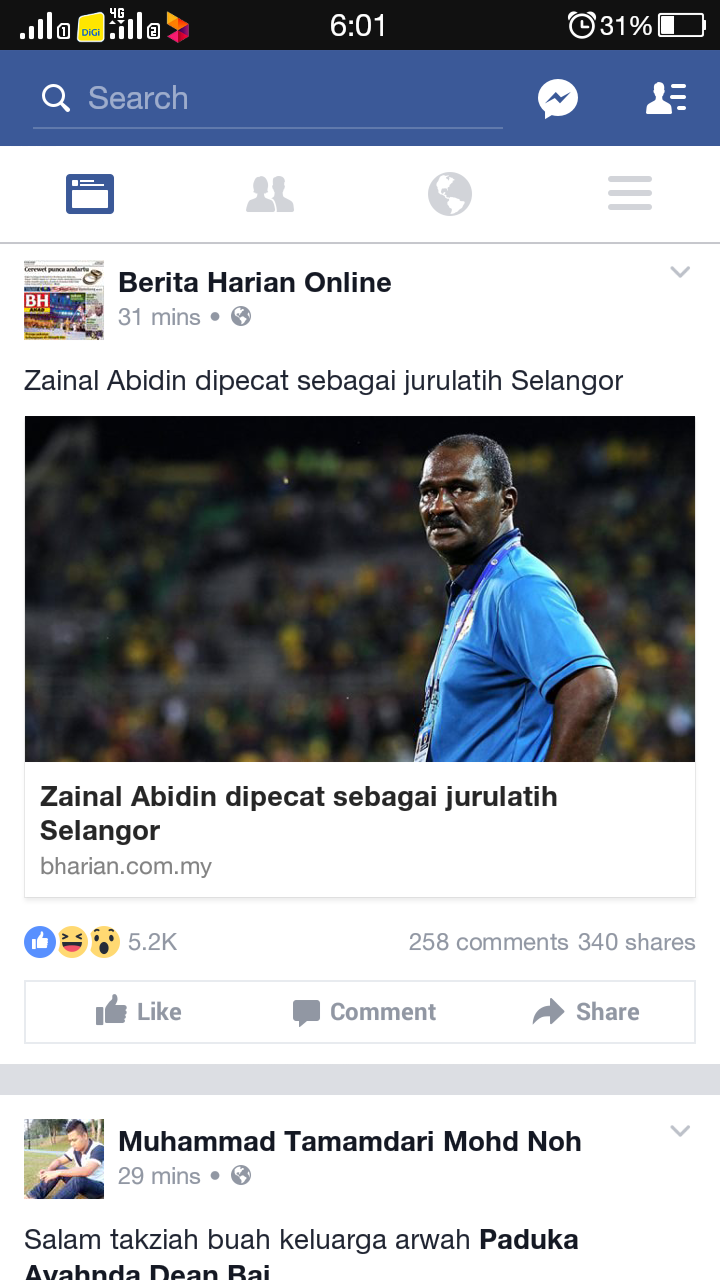The width and height of the screenshot is (720, 1280).
Task: Open the Friend Requests tab
Action: click(270, 194)
